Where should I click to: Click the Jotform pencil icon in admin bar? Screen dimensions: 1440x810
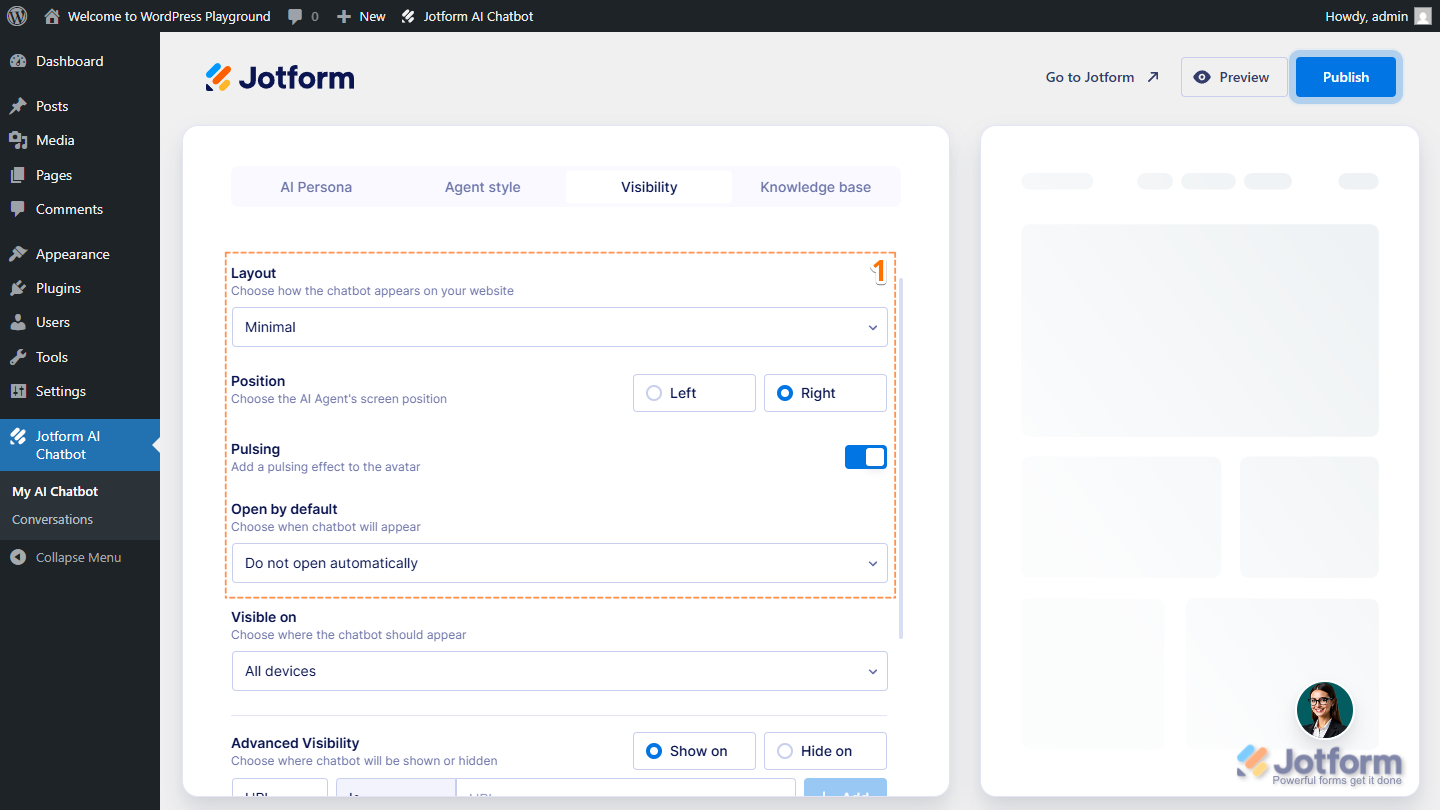pos(408,16)
